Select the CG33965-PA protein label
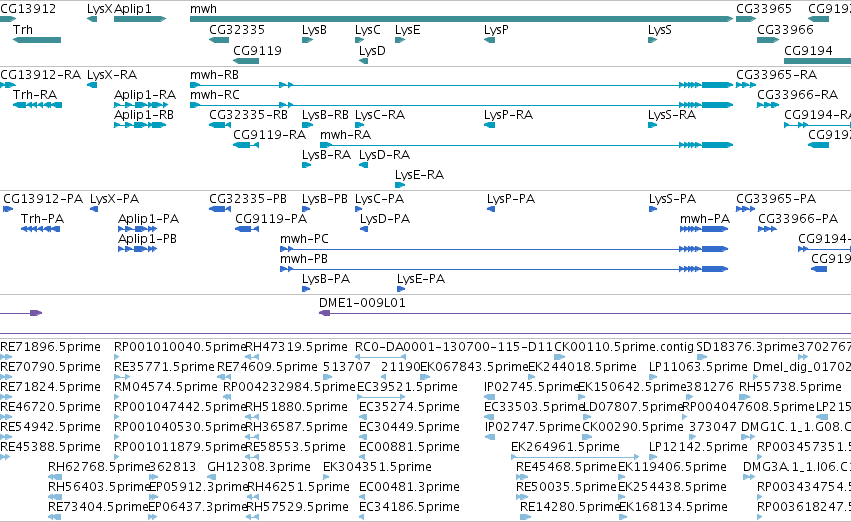 [x=776, y=199]
